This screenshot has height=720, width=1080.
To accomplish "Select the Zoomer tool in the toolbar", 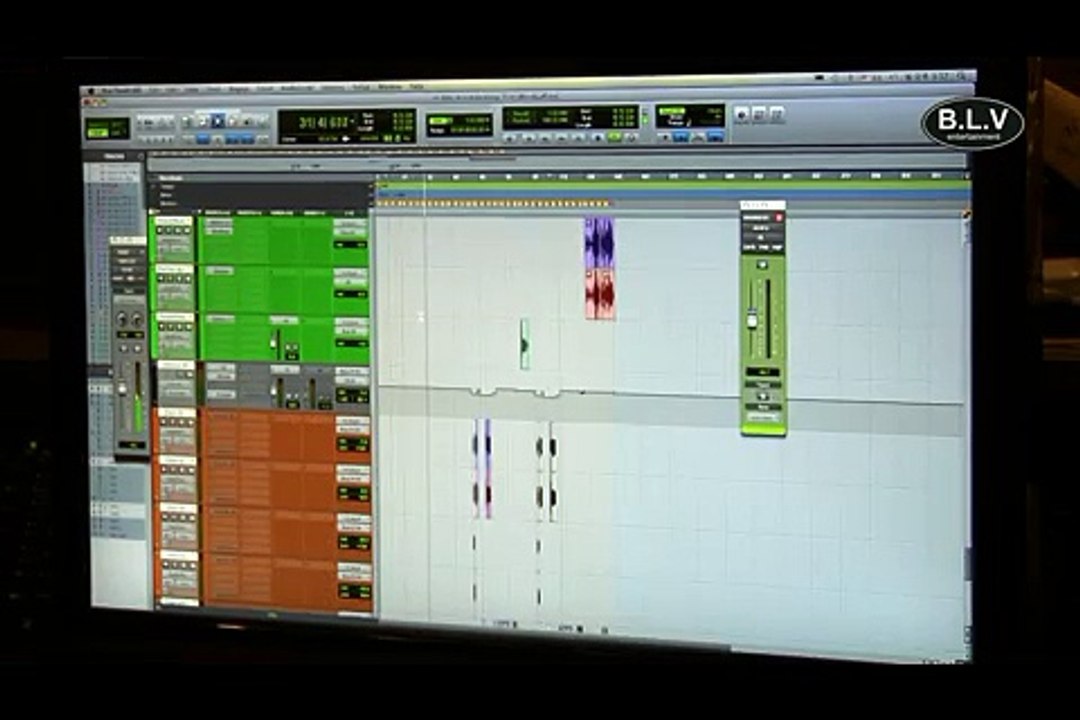I will click(x=187, y=121).
